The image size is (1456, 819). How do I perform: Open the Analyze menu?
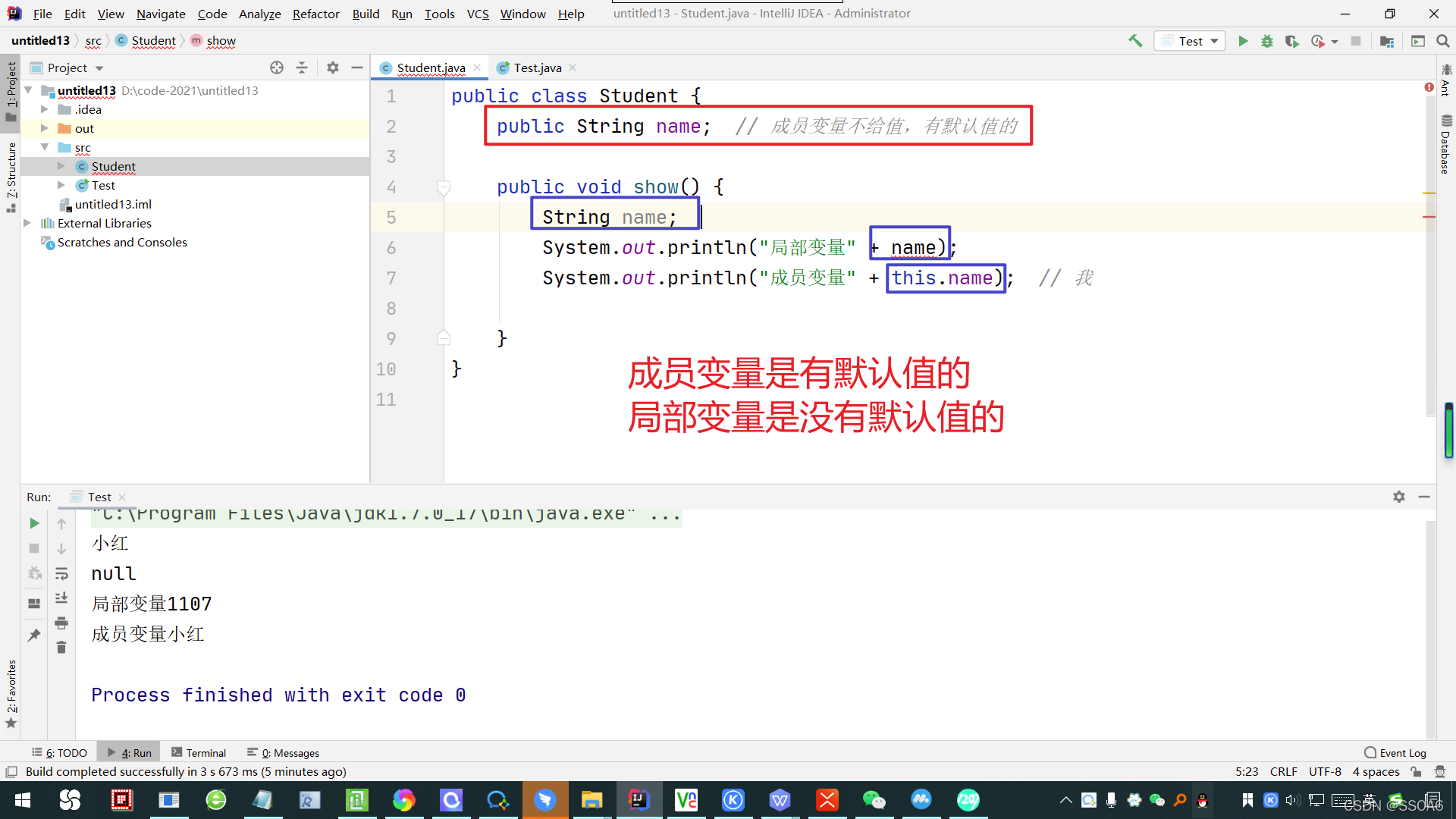pos(259,14)
